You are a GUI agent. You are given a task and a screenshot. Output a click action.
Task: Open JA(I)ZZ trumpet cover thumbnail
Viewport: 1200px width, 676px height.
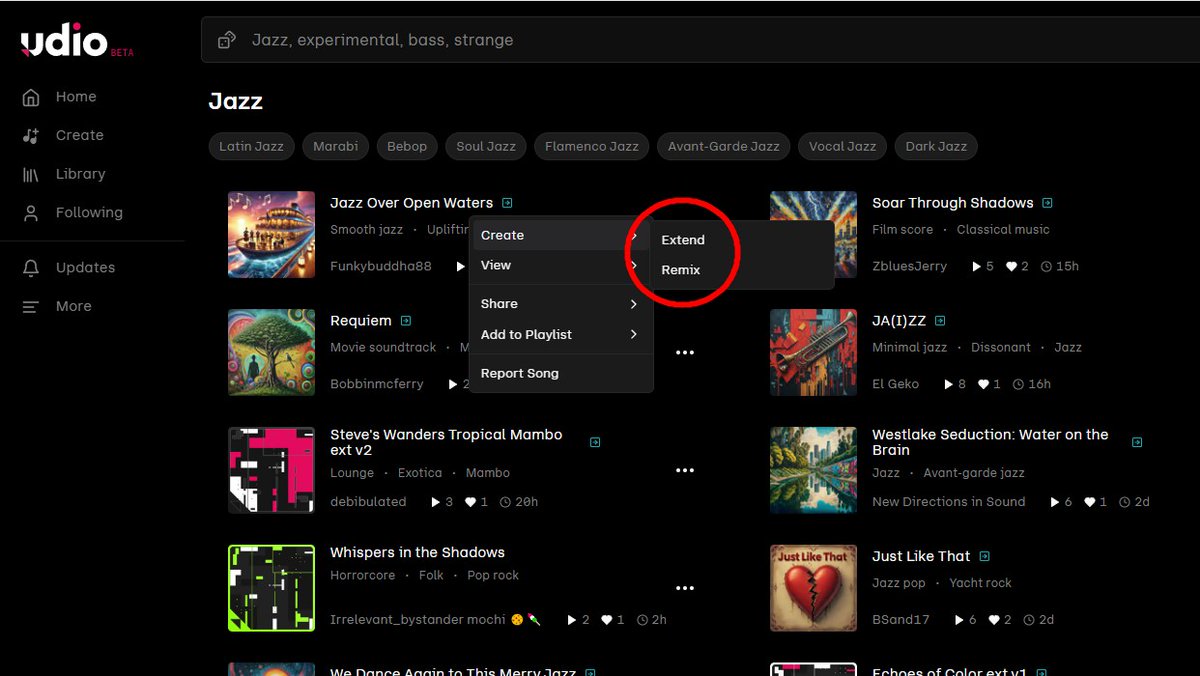[813, 353]
